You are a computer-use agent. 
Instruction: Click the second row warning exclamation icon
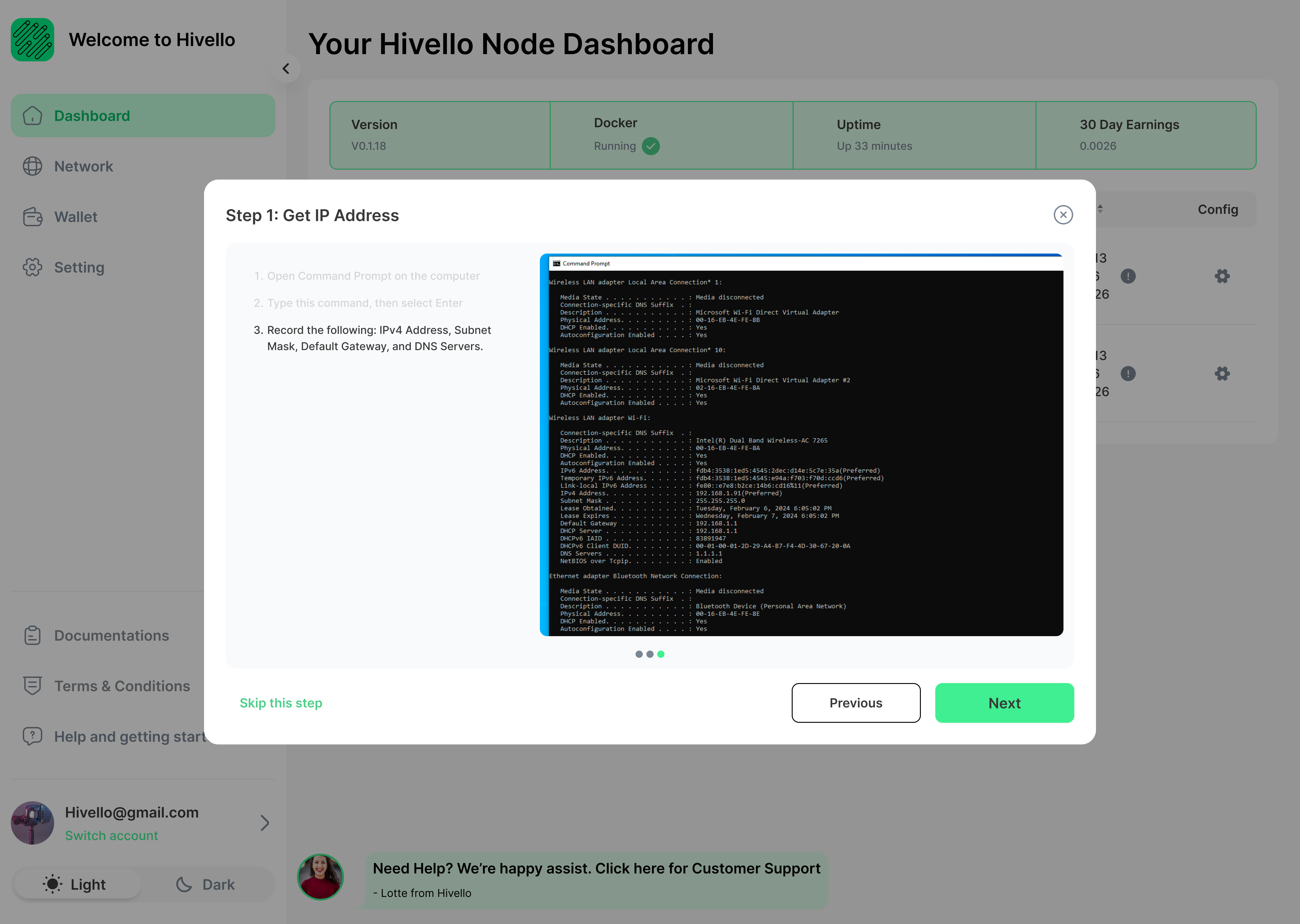1128,374
